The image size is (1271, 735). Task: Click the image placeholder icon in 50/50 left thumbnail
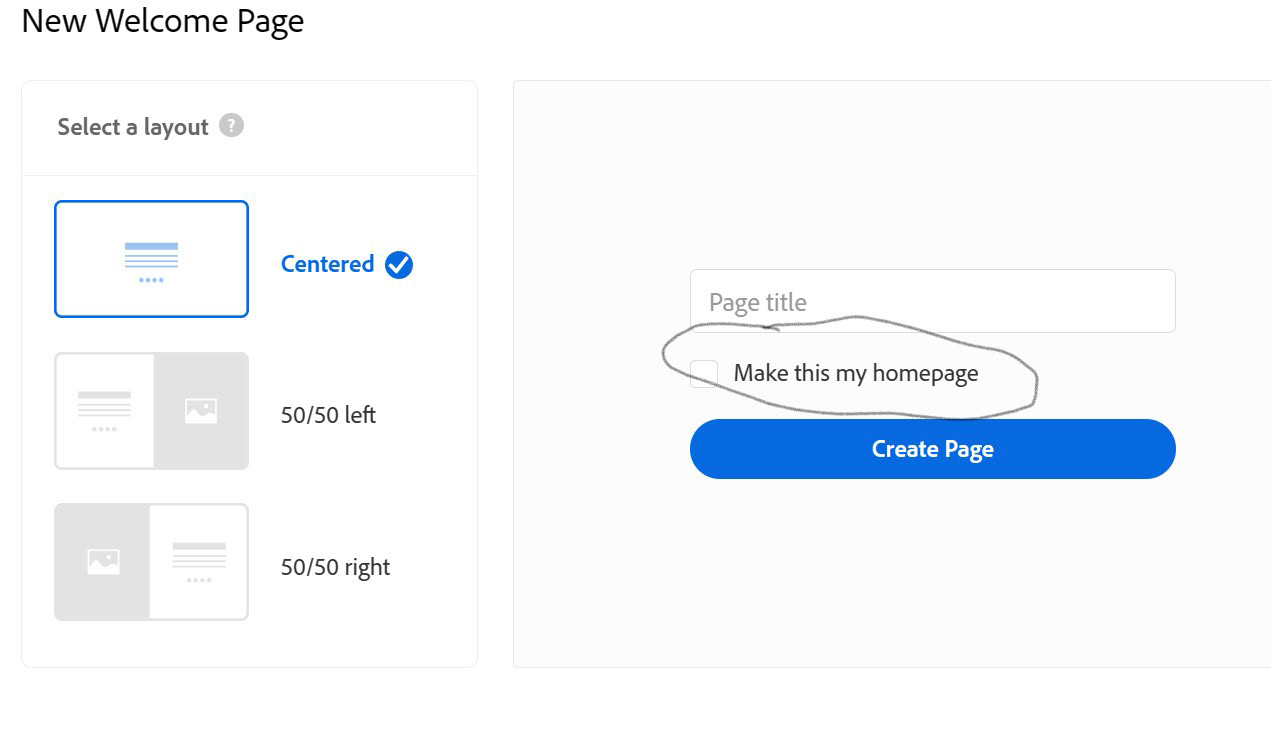click(201, 411)
